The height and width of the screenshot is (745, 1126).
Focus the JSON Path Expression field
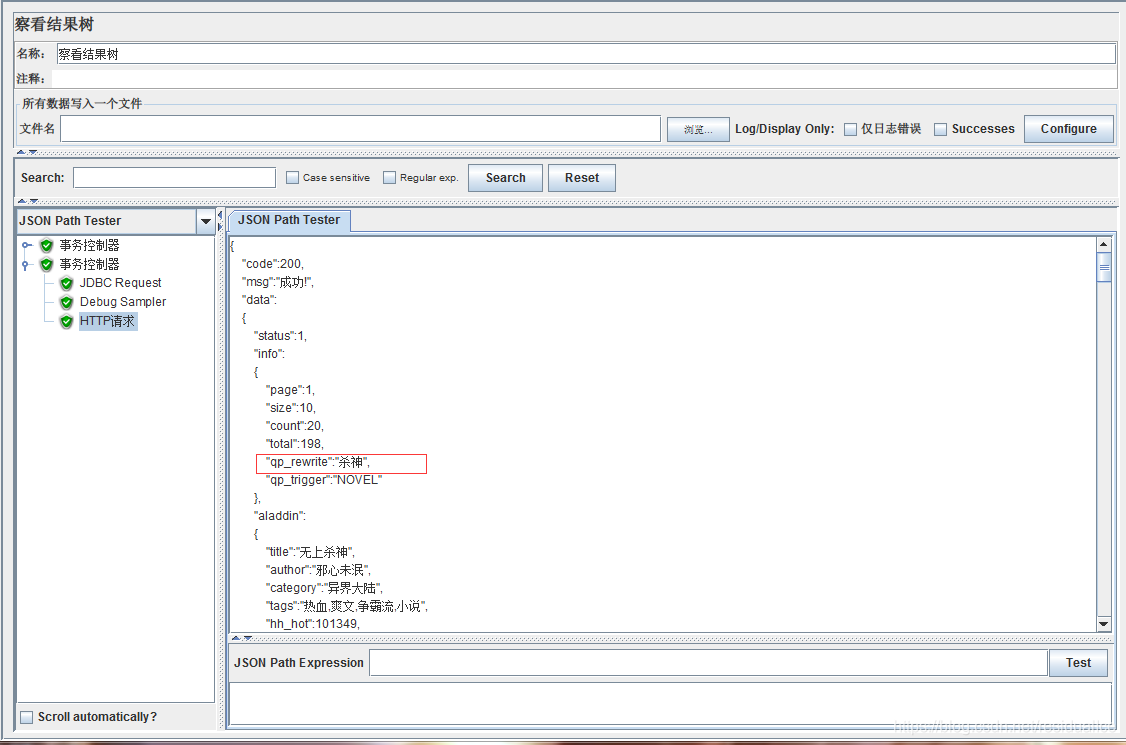click(708, 662)
